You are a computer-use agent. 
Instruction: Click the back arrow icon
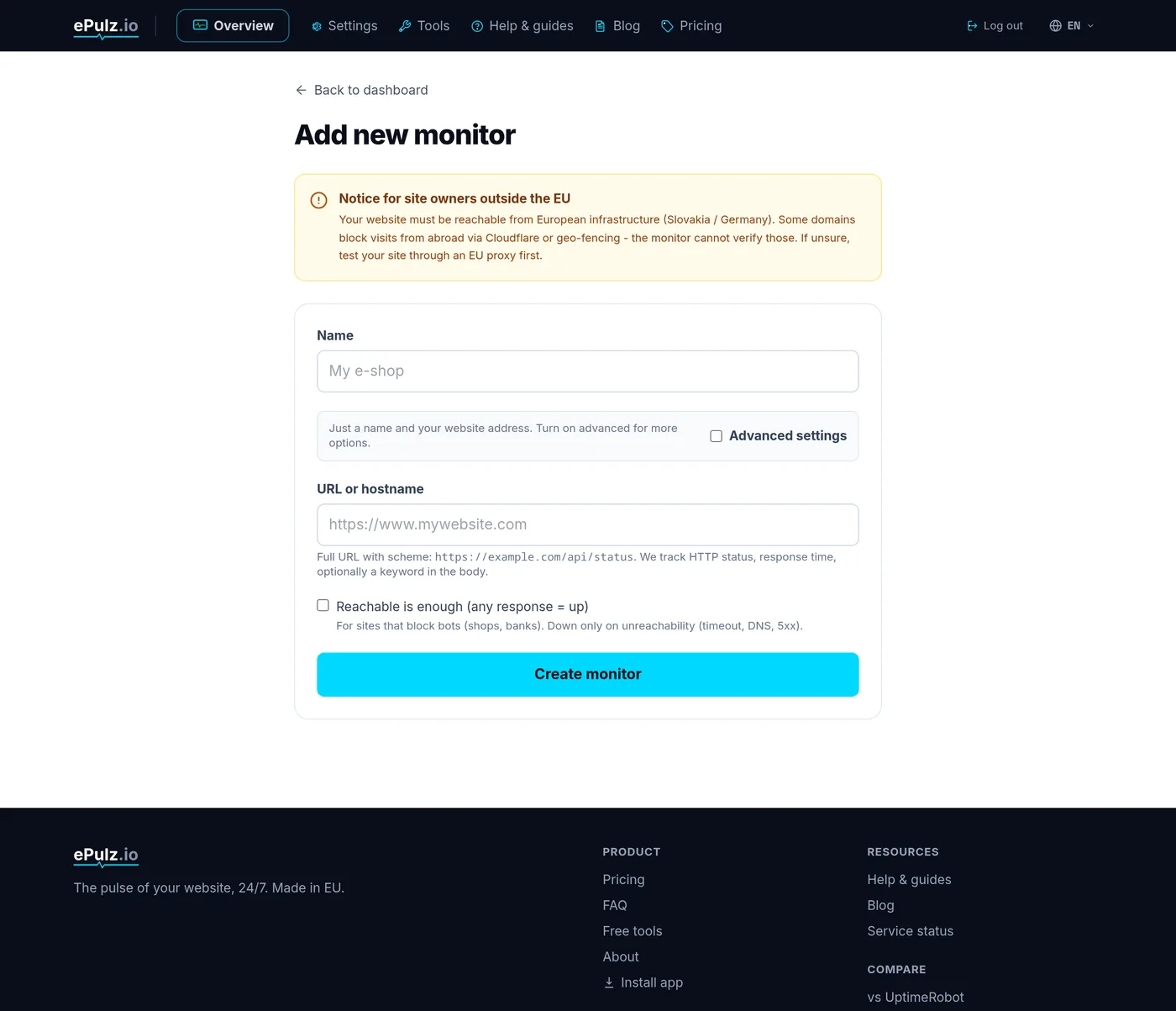[x=302, y=90]
